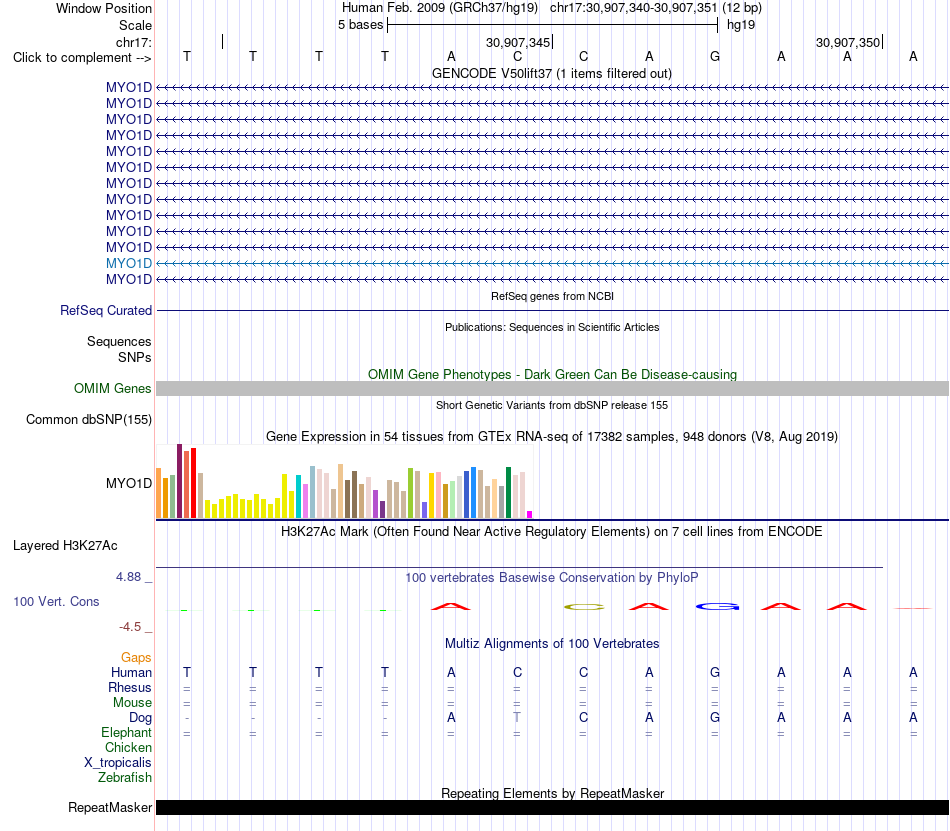Image resolution: width=950 pixels, height=831 pixels.
Task: Click the light blue MYO1D intron arrow line
Action: 552,263
